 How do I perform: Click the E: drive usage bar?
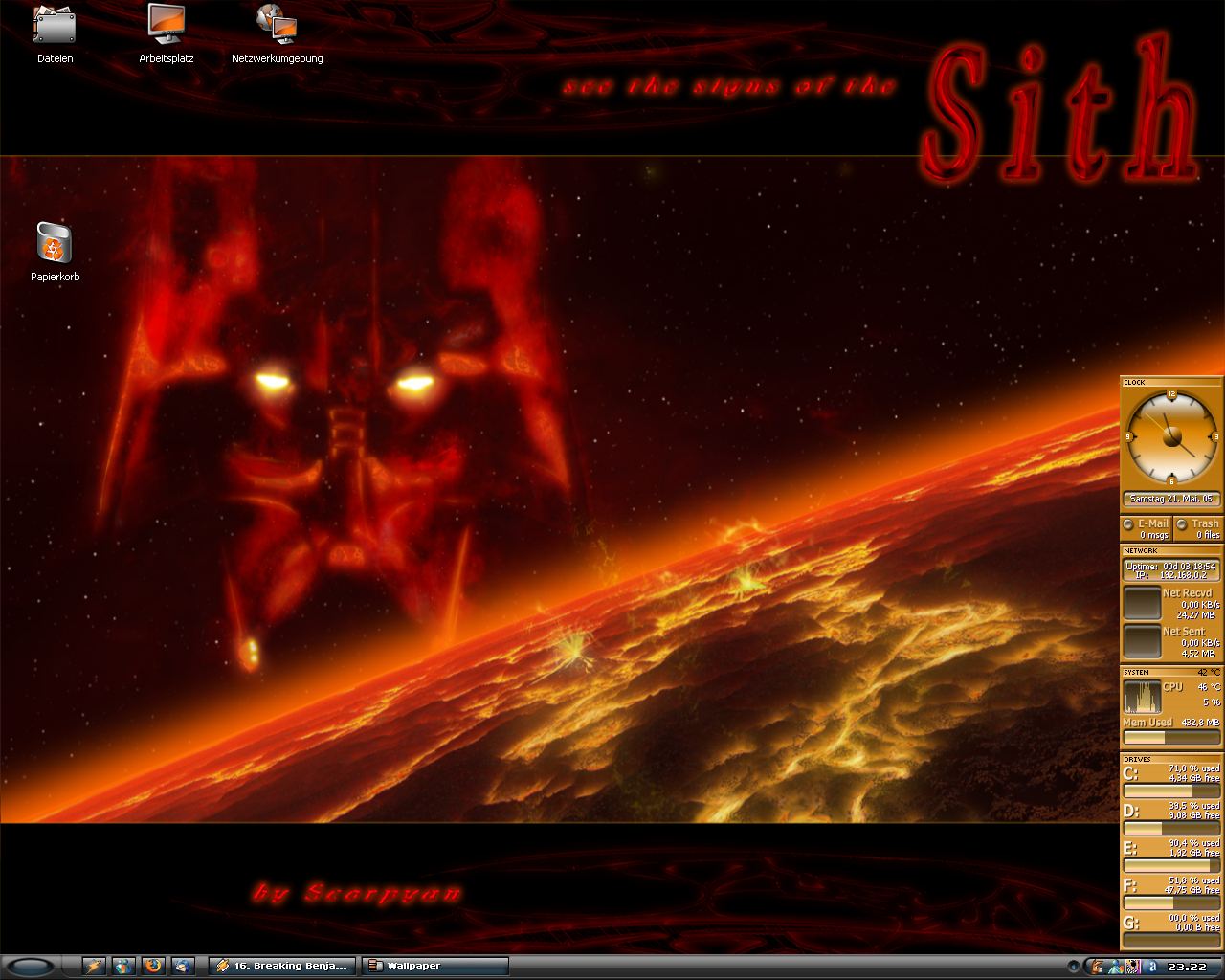click(1172, 865)
